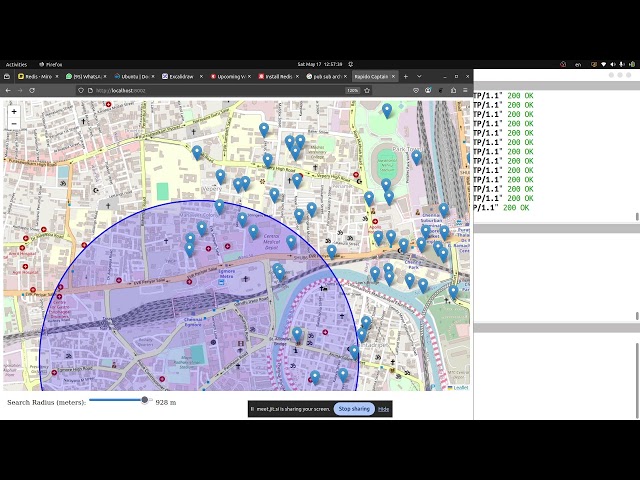
Task: Click the bookmark star in address bar
Action: [x=367, y=90]
